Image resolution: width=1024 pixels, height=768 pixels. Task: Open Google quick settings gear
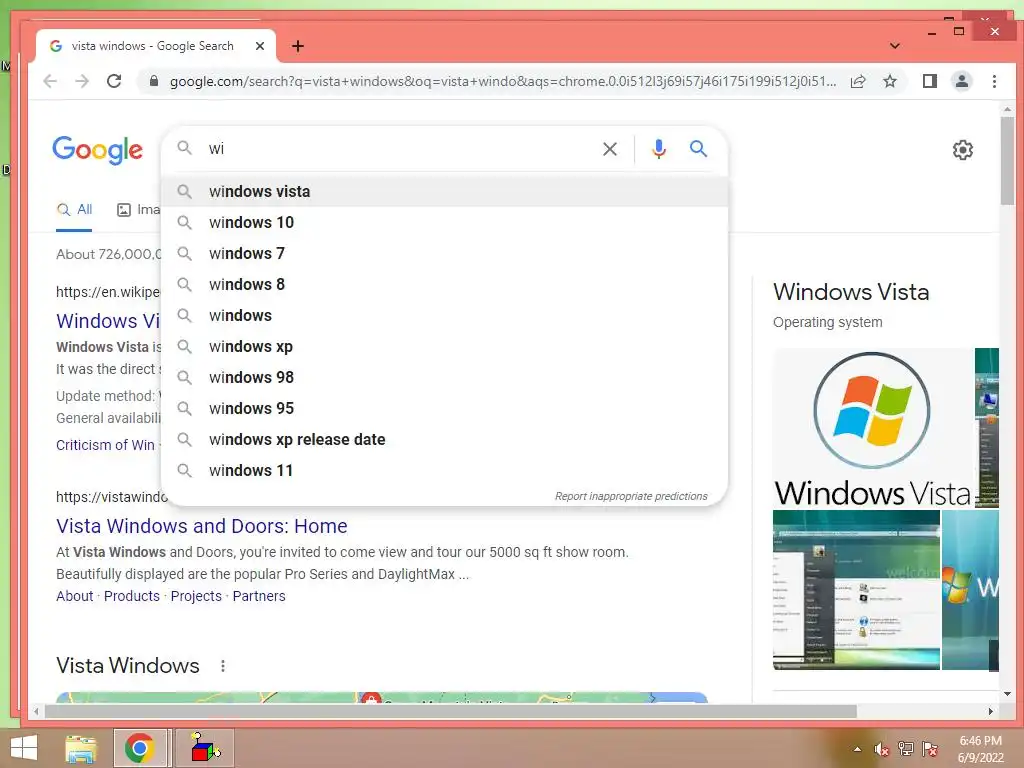(x=963, y=150)
